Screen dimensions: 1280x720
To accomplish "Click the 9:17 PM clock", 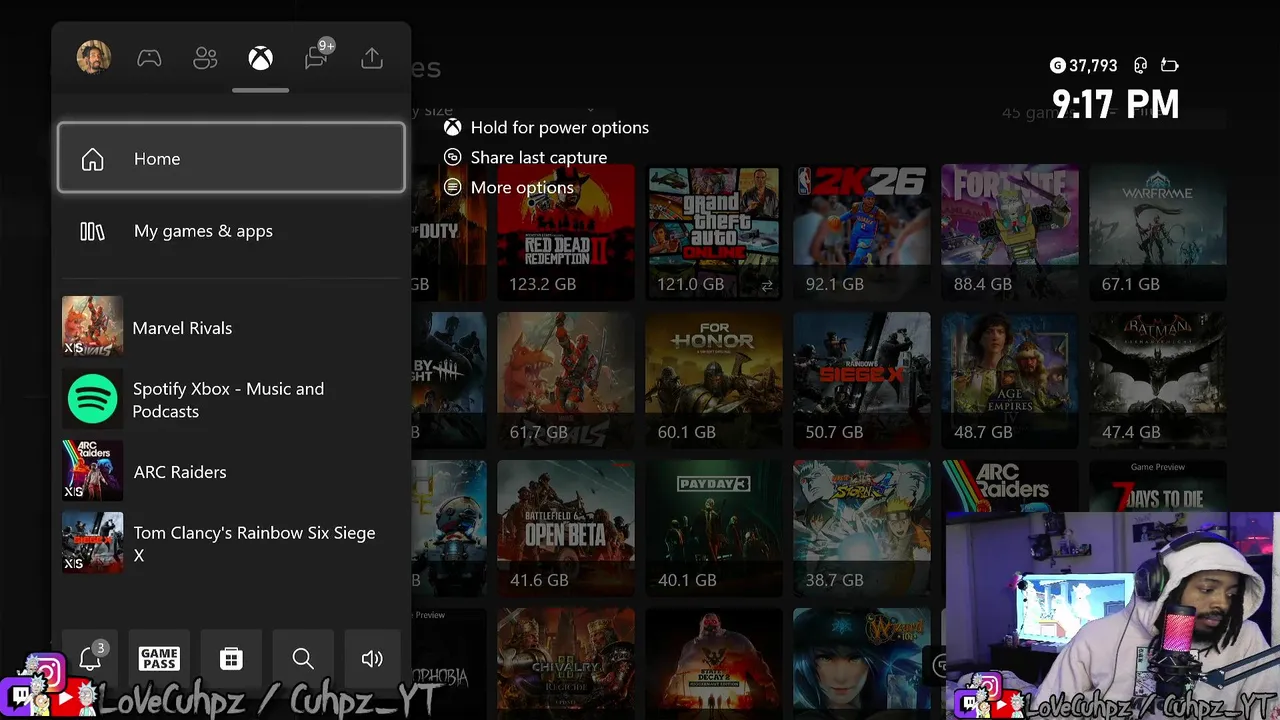I will click(1116, 104).
